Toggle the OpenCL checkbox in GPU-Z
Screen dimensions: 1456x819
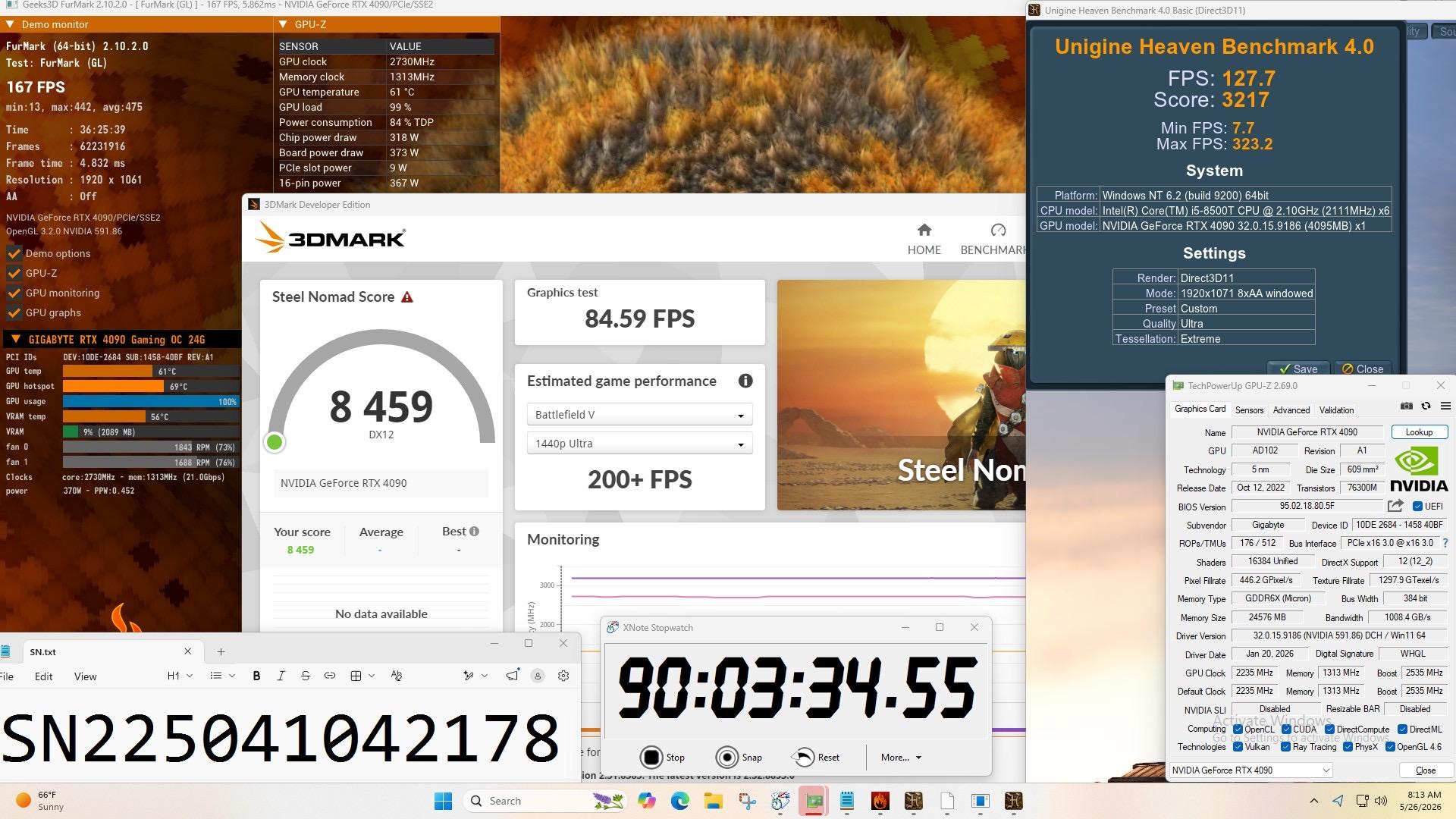point(1238,730)
